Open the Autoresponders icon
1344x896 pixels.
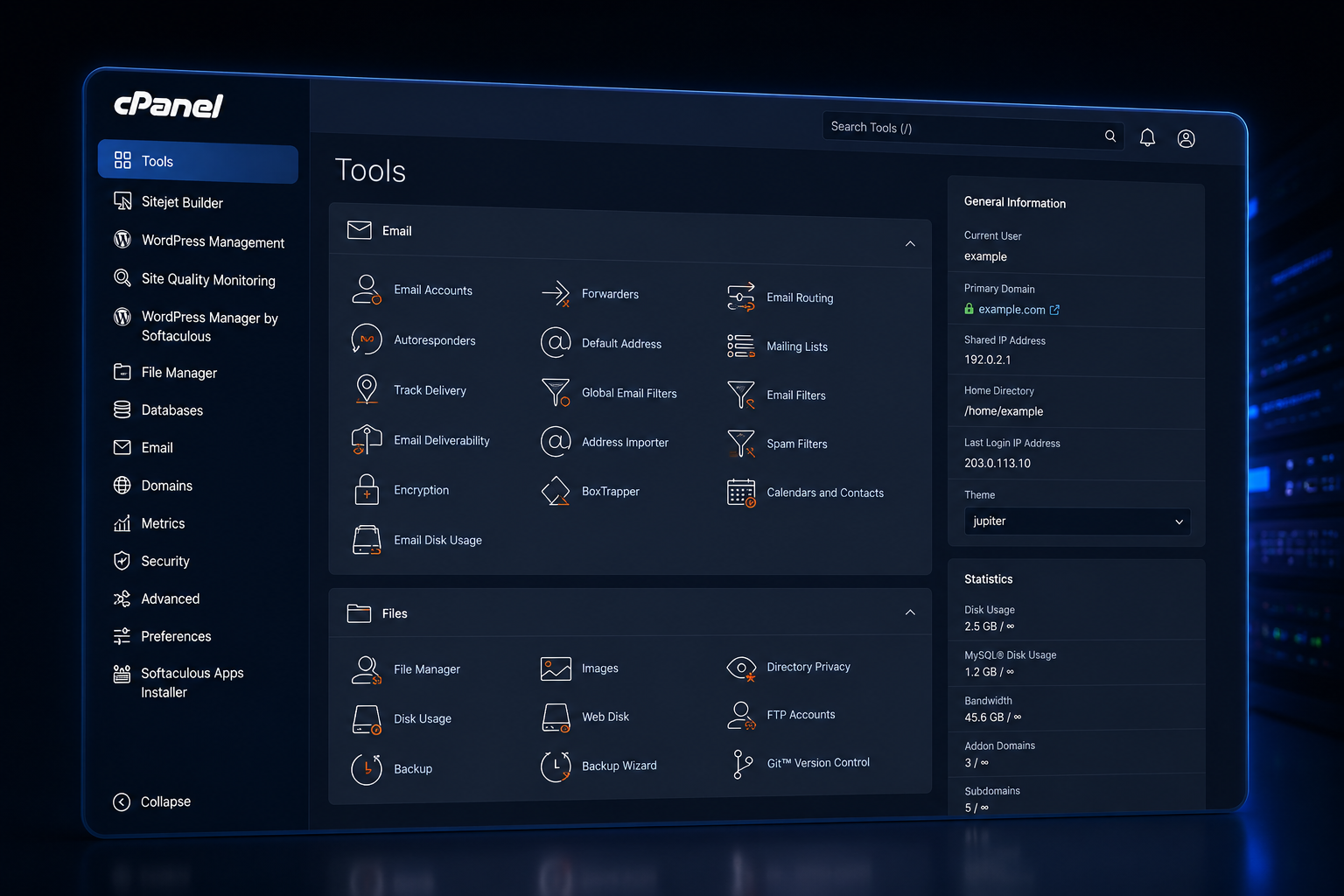tap(367, 339)
